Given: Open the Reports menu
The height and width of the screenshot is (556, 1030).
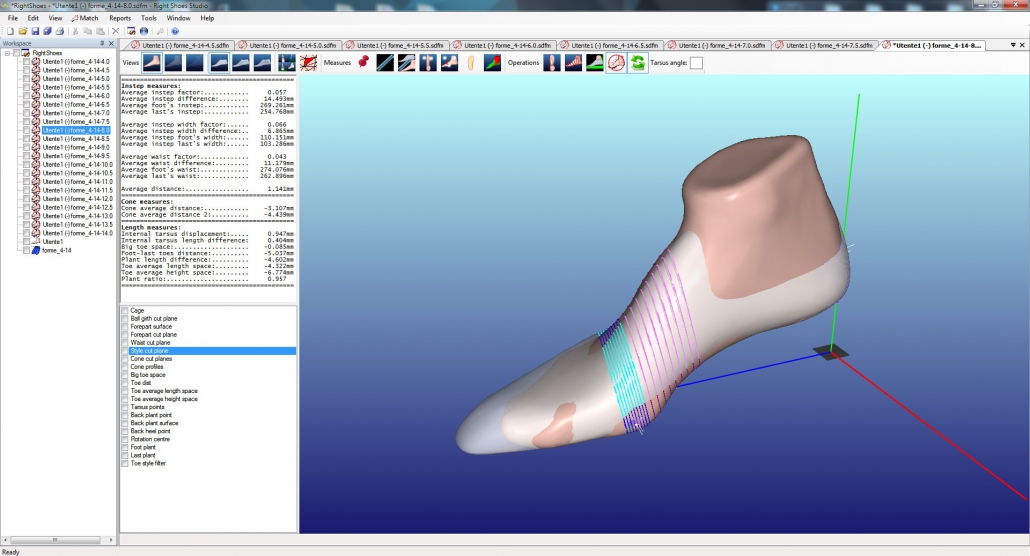Looking at the screenshot, I should (120, 18).
